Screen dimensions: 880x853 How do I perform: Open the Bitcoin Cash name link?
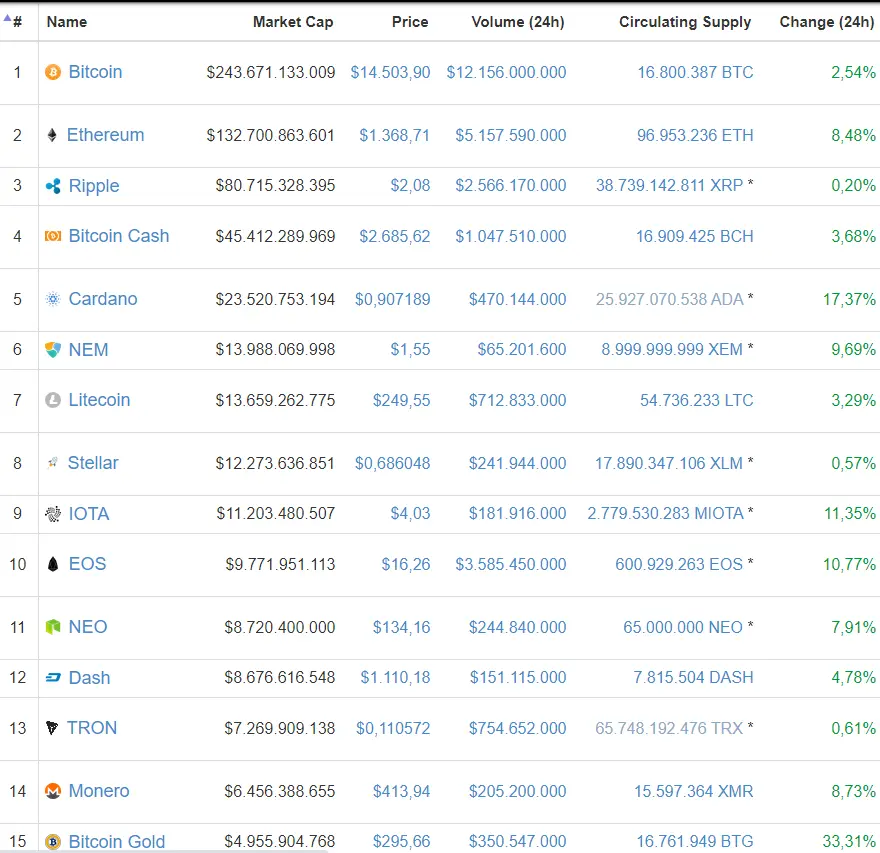pyautogui.click(x=119, y=236)
